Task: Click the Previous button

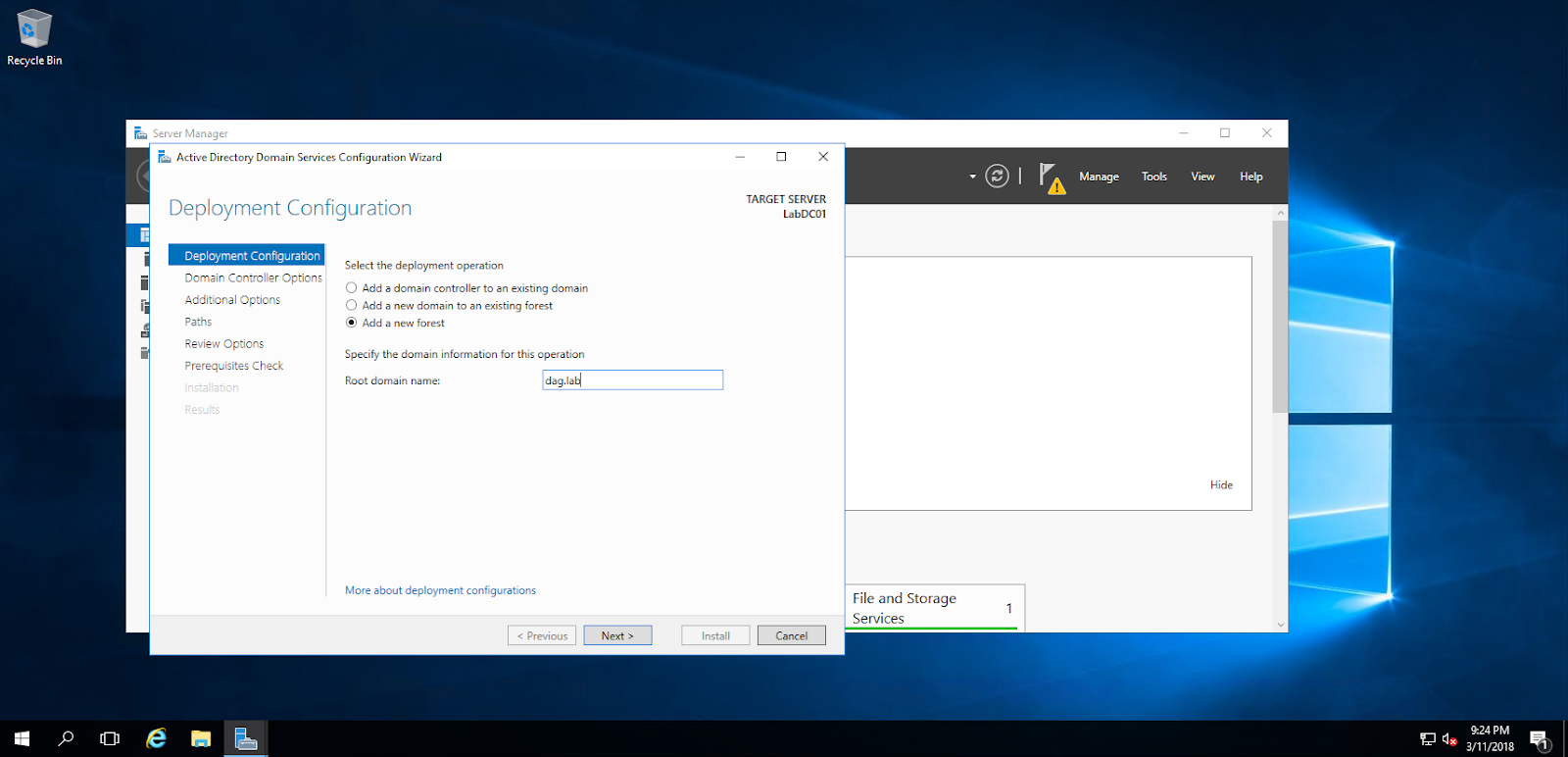Action: tap(542, 635)
